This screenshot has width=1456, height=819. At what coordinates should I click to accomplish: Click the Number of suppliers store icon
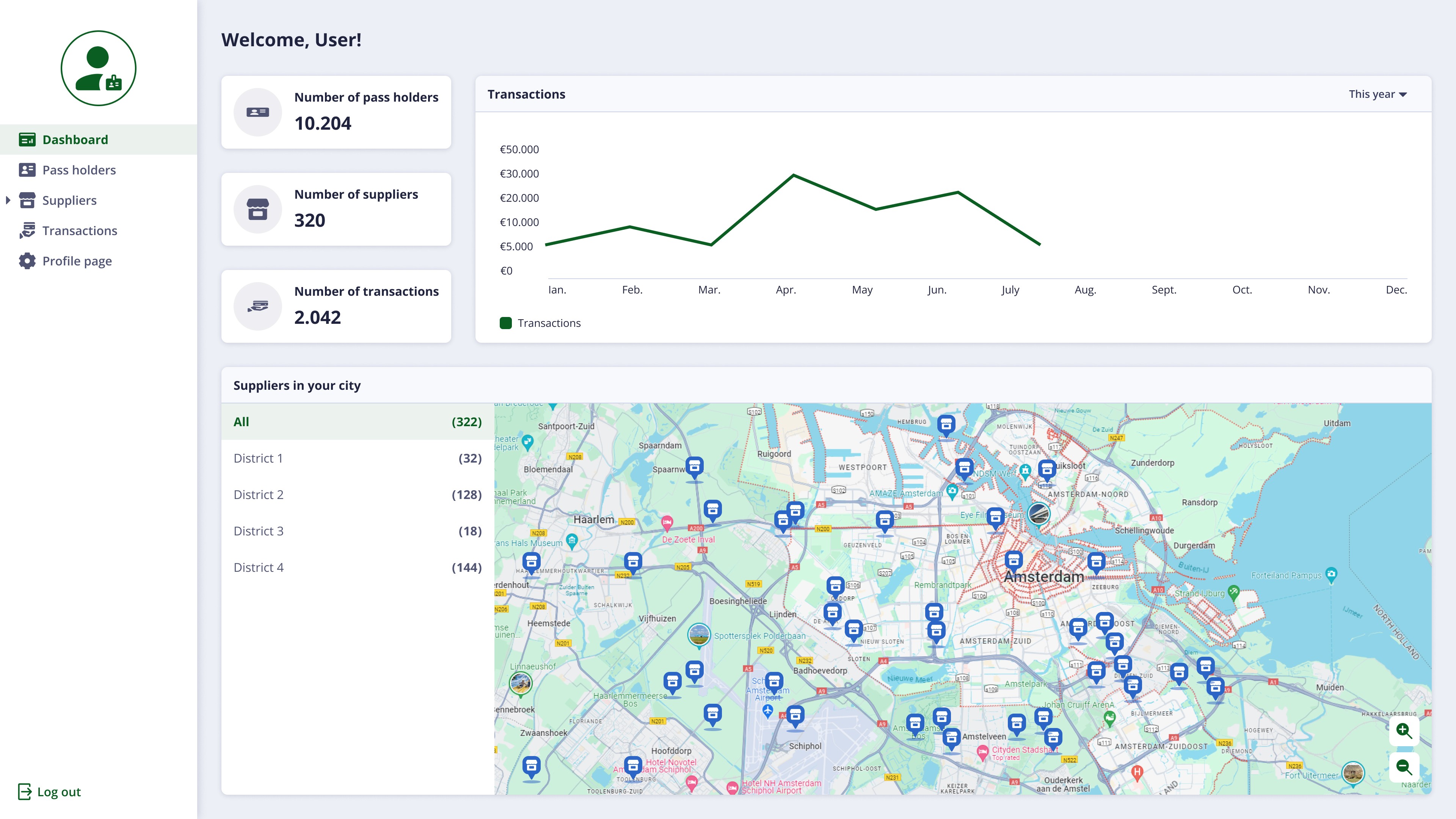[258, 209]
